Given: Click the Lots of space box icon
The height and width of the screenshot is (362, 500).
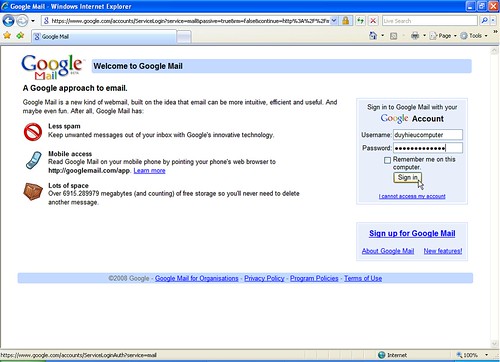Looking at the screenshot, I should pos(33,191).
